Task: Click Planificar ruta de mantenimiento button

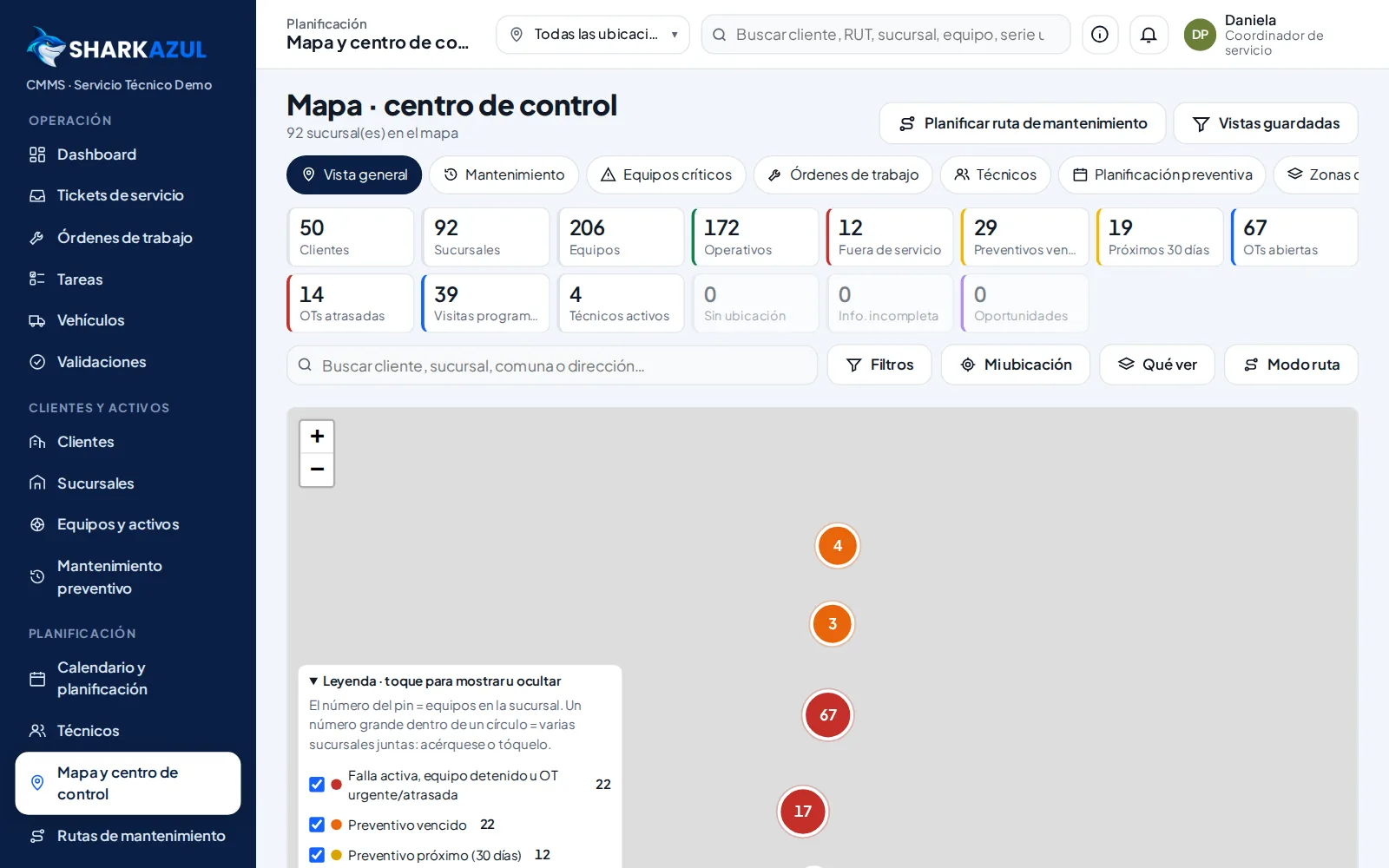Action: click(1023, 123)
